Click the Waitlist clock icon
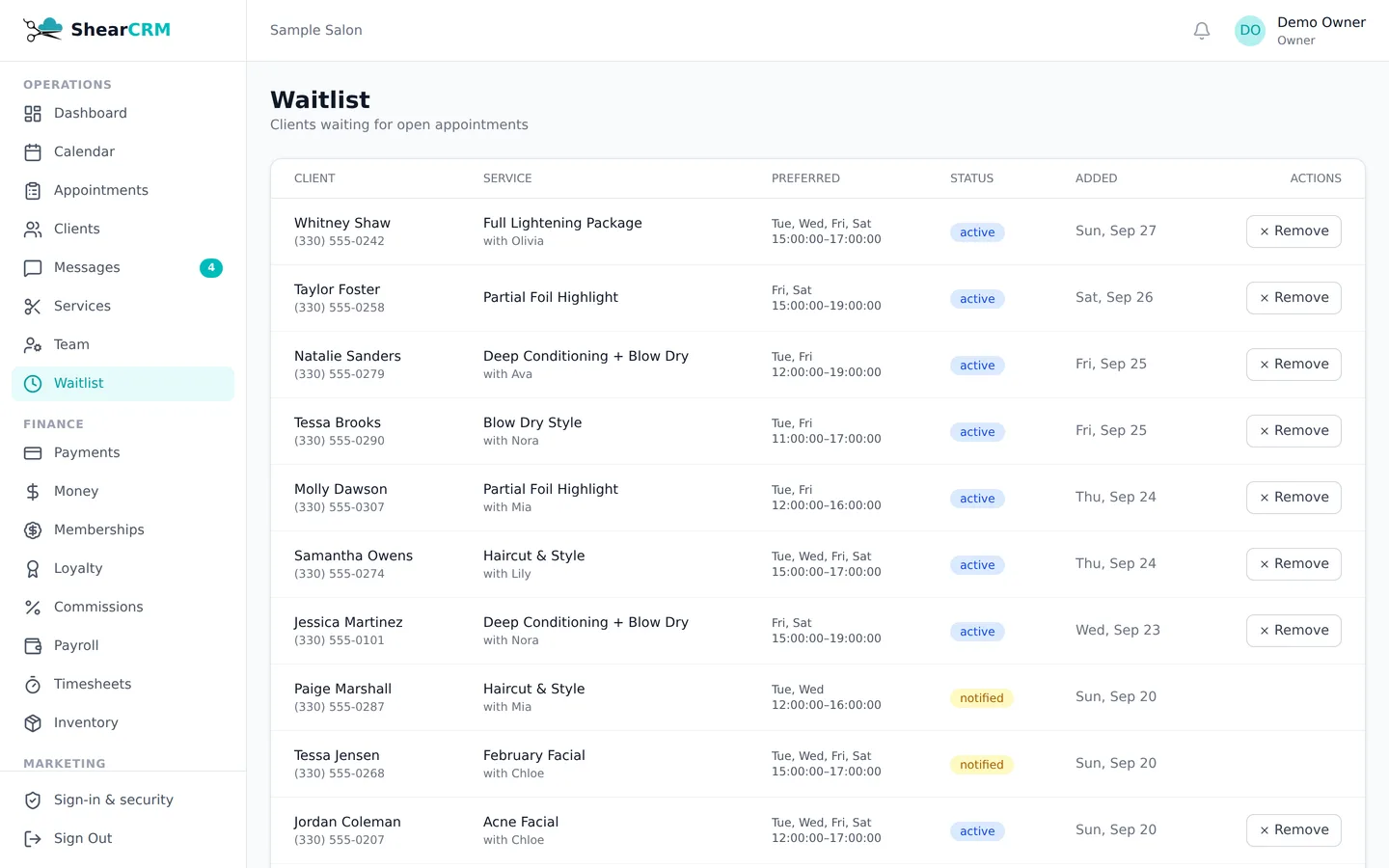 click(x=33, y=384)
